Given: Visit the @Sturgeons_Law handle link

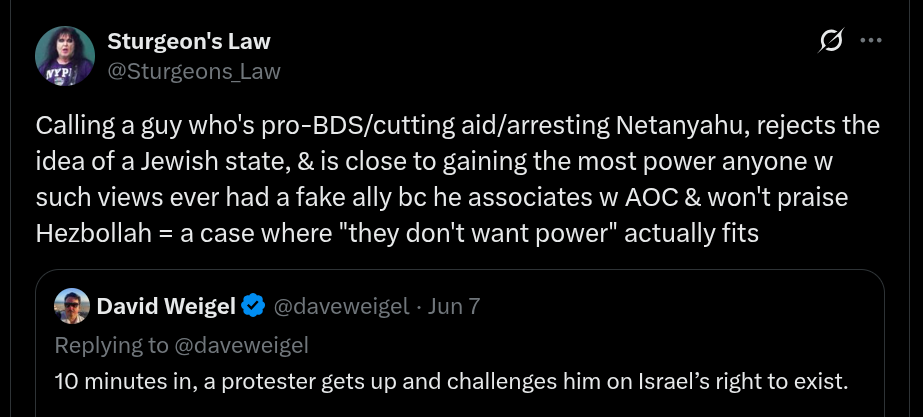Looking at the screenshot, I should 193,71.
